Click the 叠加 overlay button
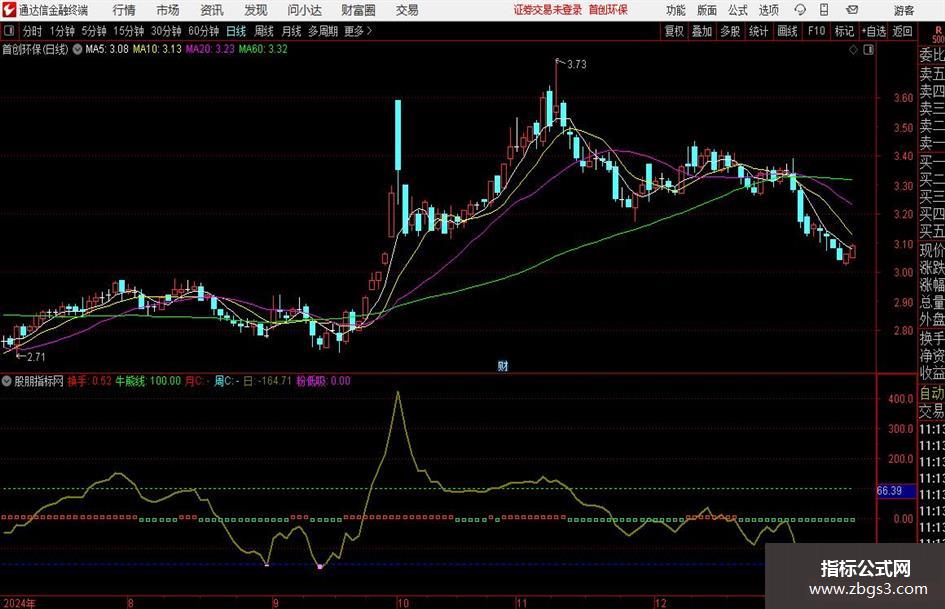 702,31
